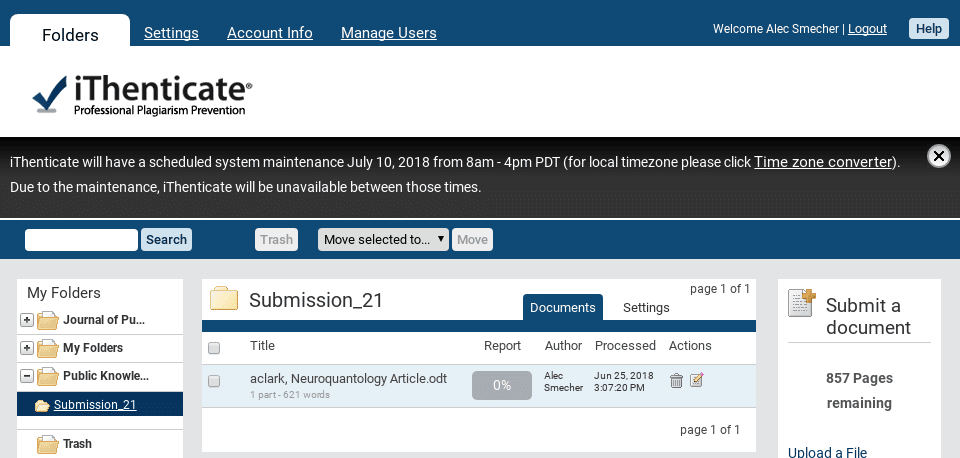Click into the search input field
Screen dimensions: 960x458
coord(81,240)
